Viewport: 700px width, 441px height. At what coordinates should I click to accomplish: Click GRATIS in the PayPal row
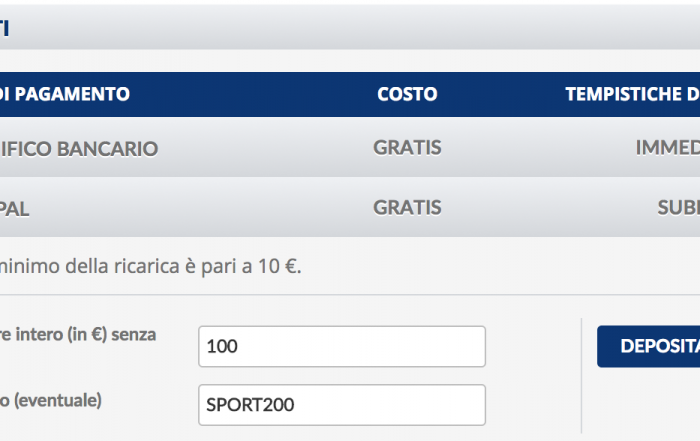[x=407, y=208]
